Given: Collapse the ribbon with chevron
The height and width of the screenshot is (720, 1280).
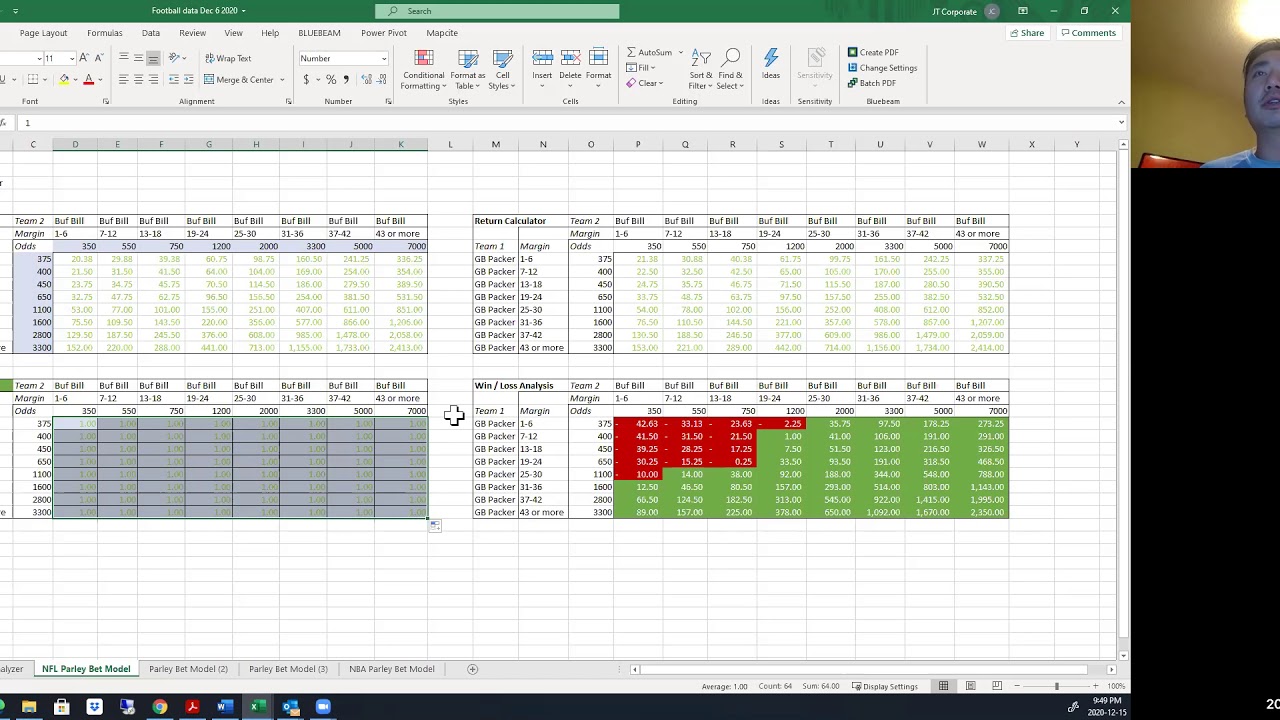Looking at the screenshot, I should point(1121,102).
